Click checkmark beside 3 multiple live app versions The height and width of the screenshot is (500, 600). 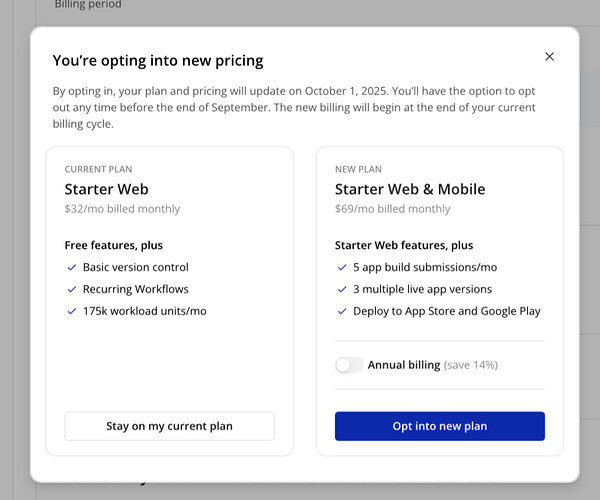pos(342,290)
